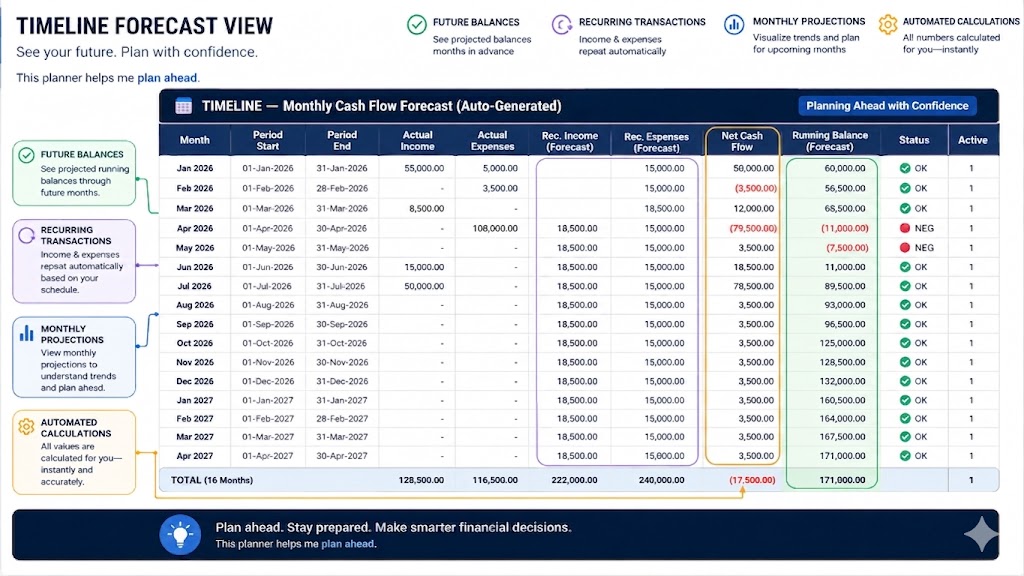This screenshot has height=576, width=1024.
Task: Click the bar chart icon in Monthly Projections sidebar card
Action: coord(26,333)
